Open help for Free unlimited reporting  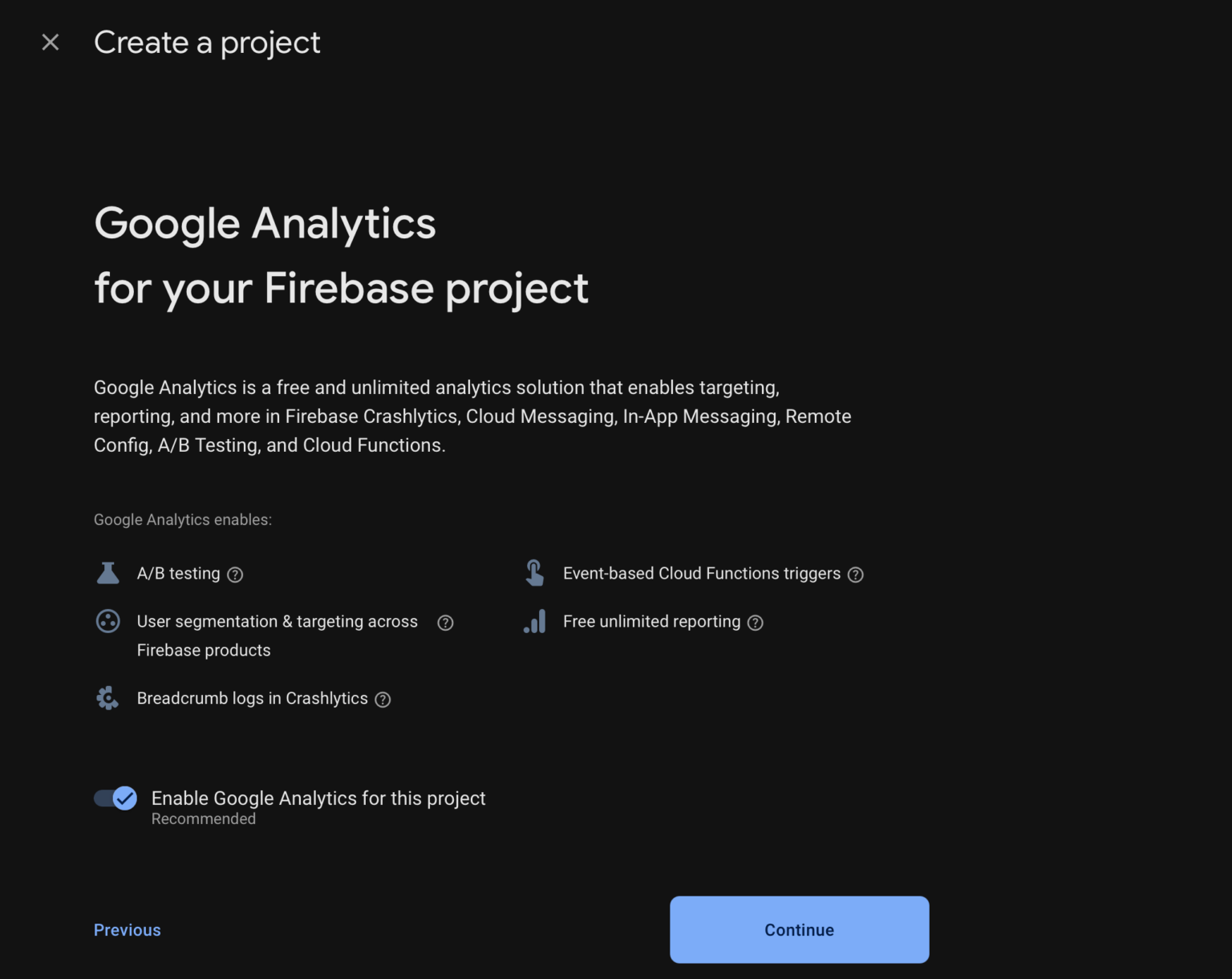pyautogui.click(x=756, y=623)
